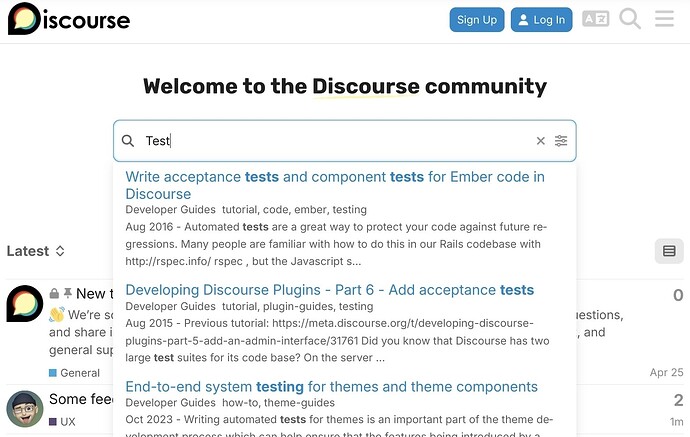690x437 pixels.
Task: Click the blue General category color square
Action: [x=53, y=373]
